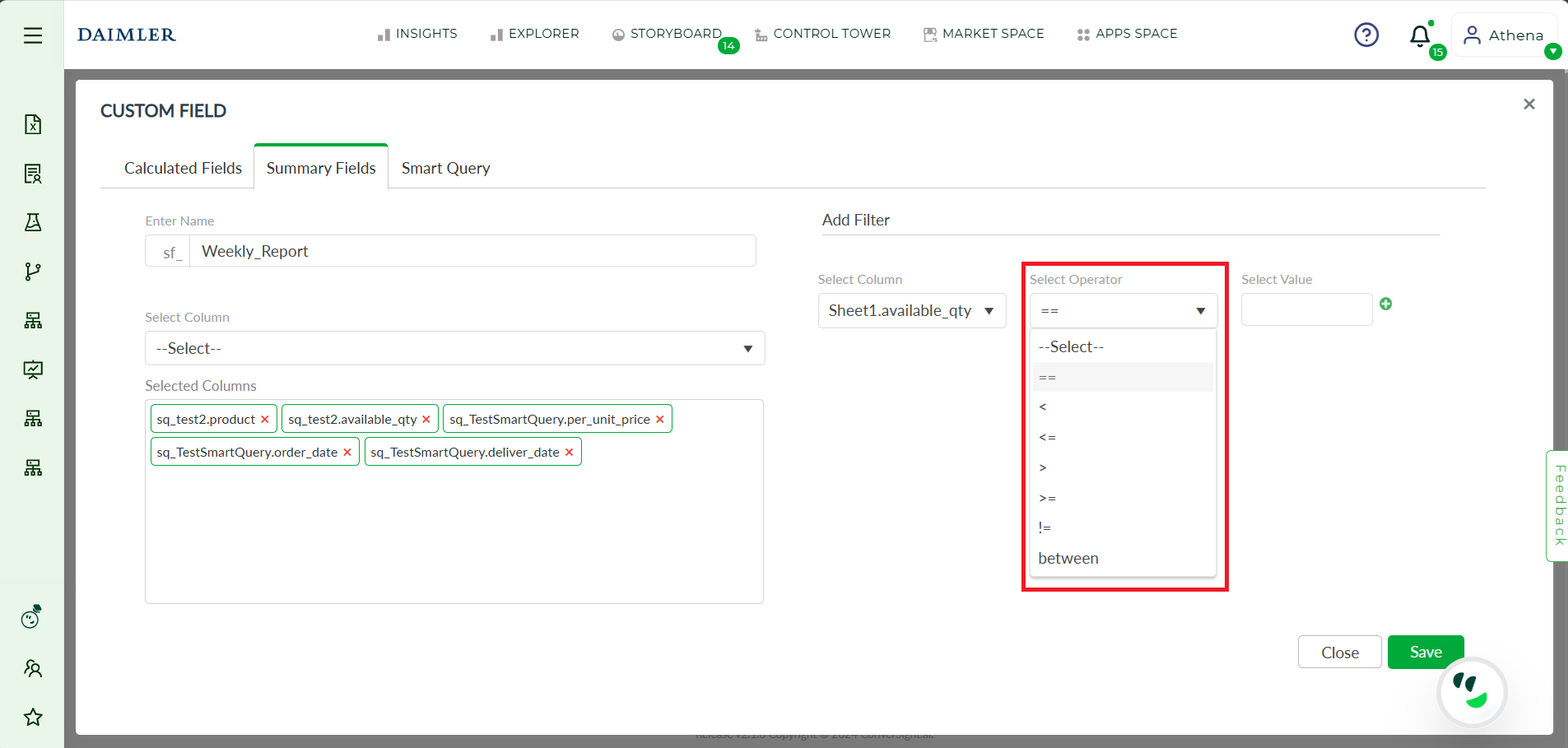Click the help question mark icon
The width and height of the screenshot is (1568, 748).
point(1366,35)
